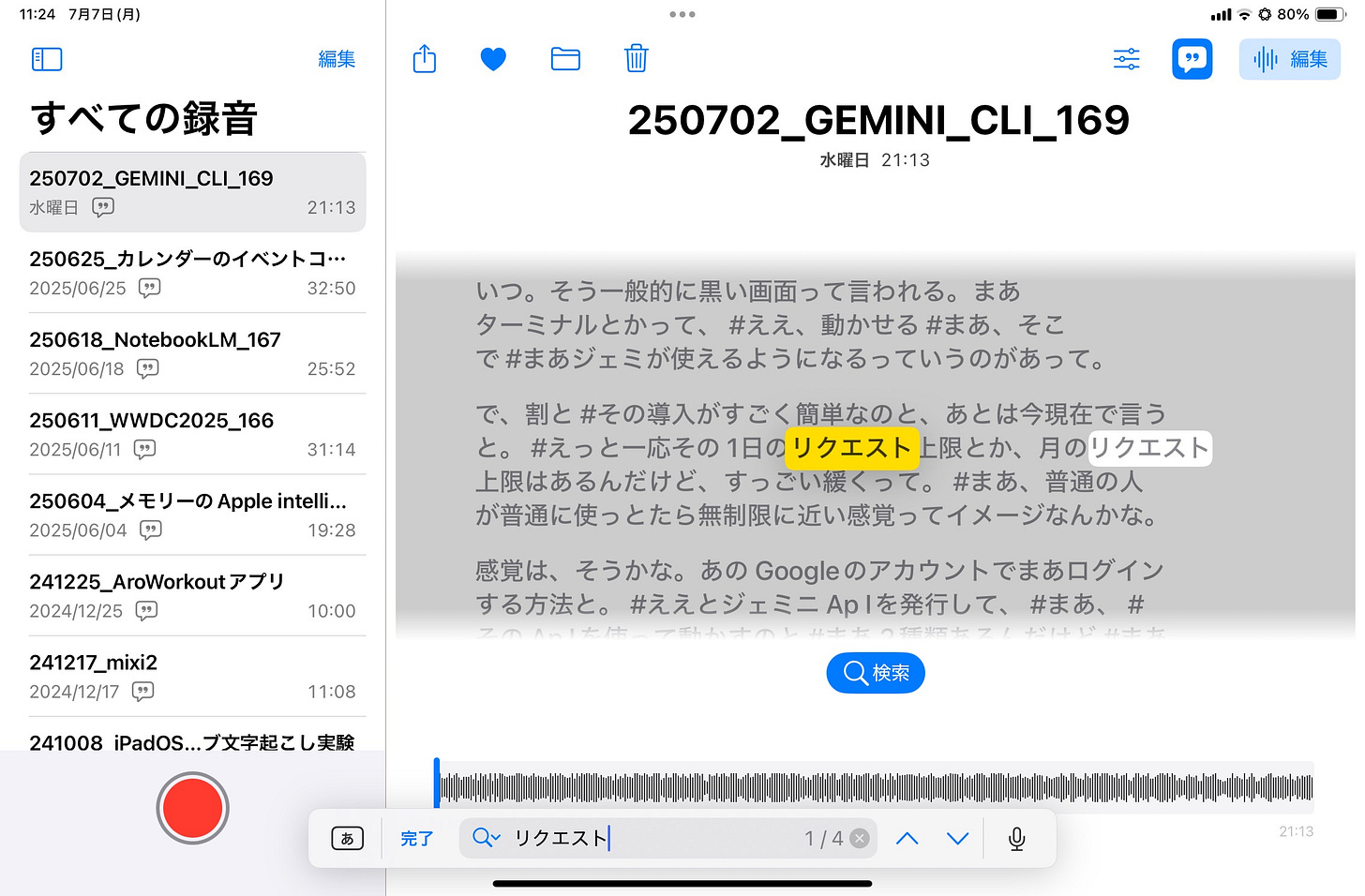
Task: Clear the search field text
Action: point(859,839)
